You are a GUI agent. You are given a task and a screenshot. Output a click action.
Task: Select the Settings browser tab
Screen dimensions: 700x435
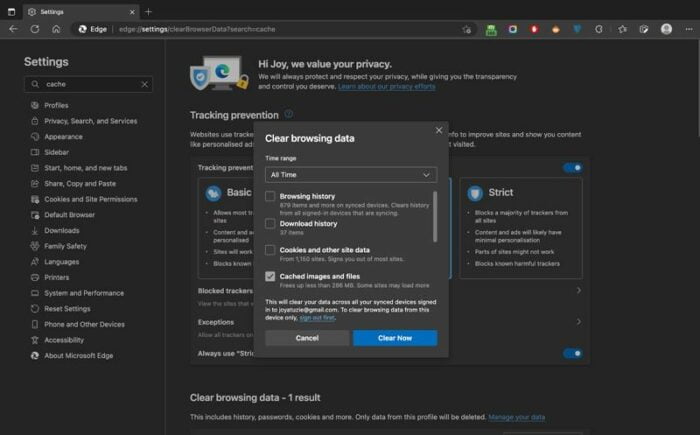coord(81,12)
